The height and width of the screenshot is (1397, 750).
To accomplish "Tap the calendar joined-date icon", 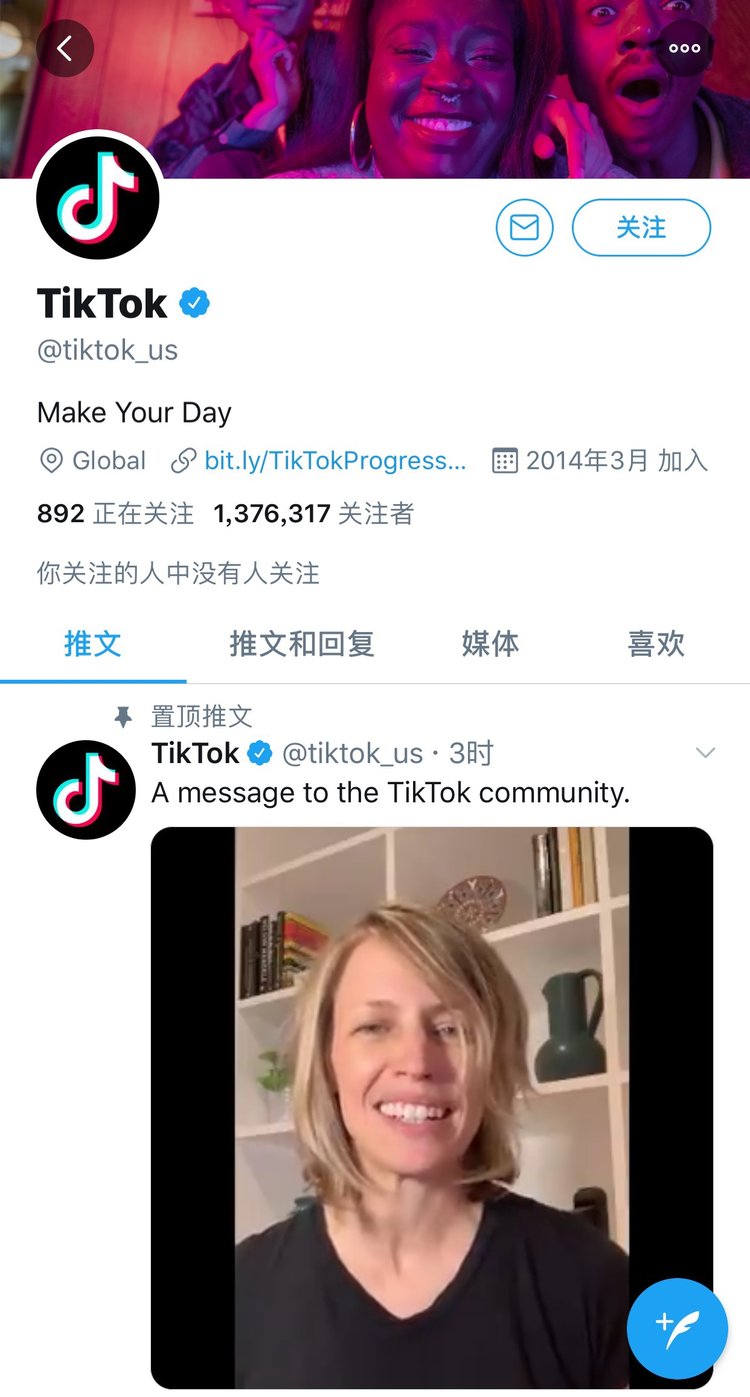I will (x=505, y=461).
